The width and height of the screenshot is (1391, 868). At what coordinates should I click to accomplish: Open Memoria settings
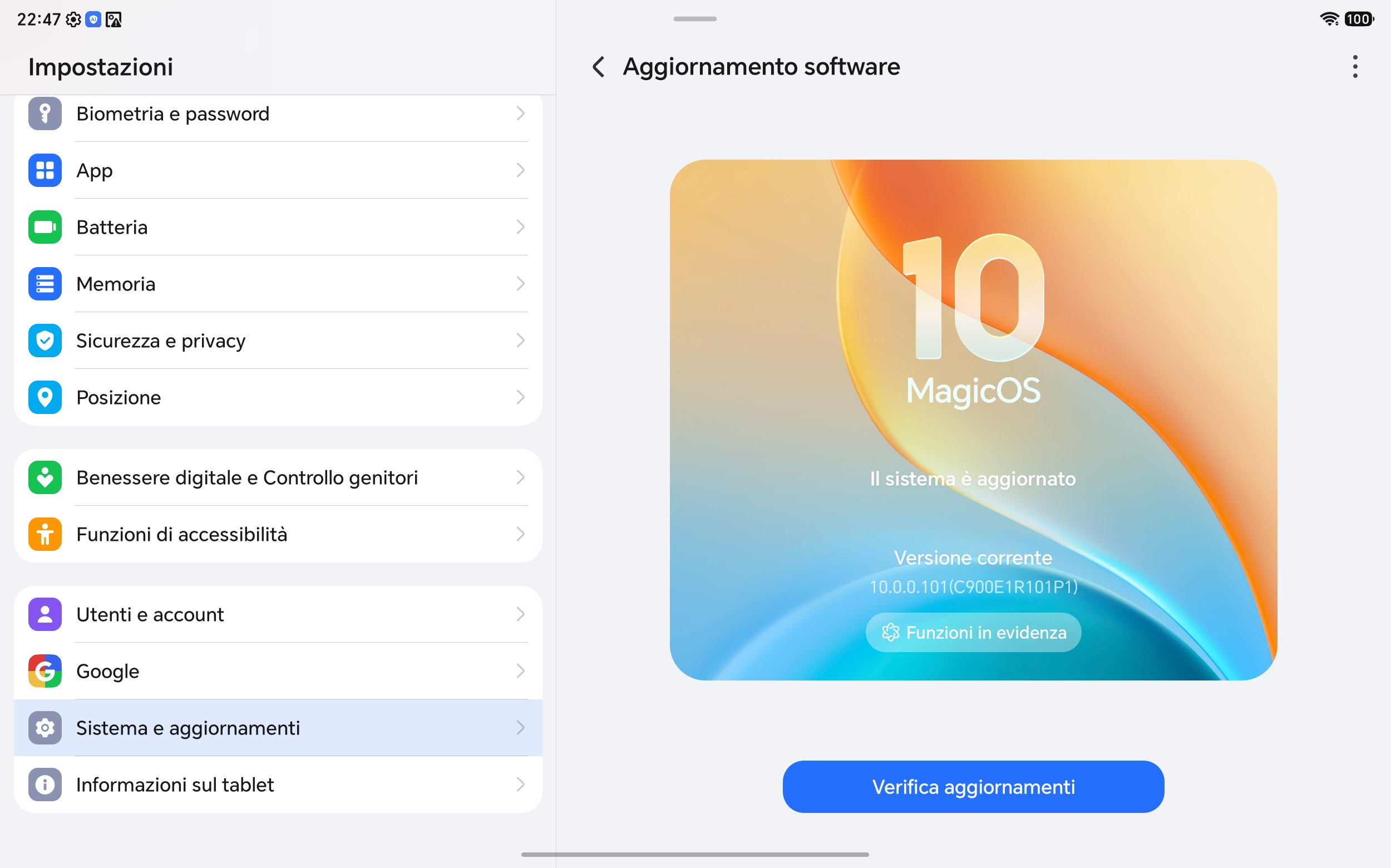tap(278, 284)
